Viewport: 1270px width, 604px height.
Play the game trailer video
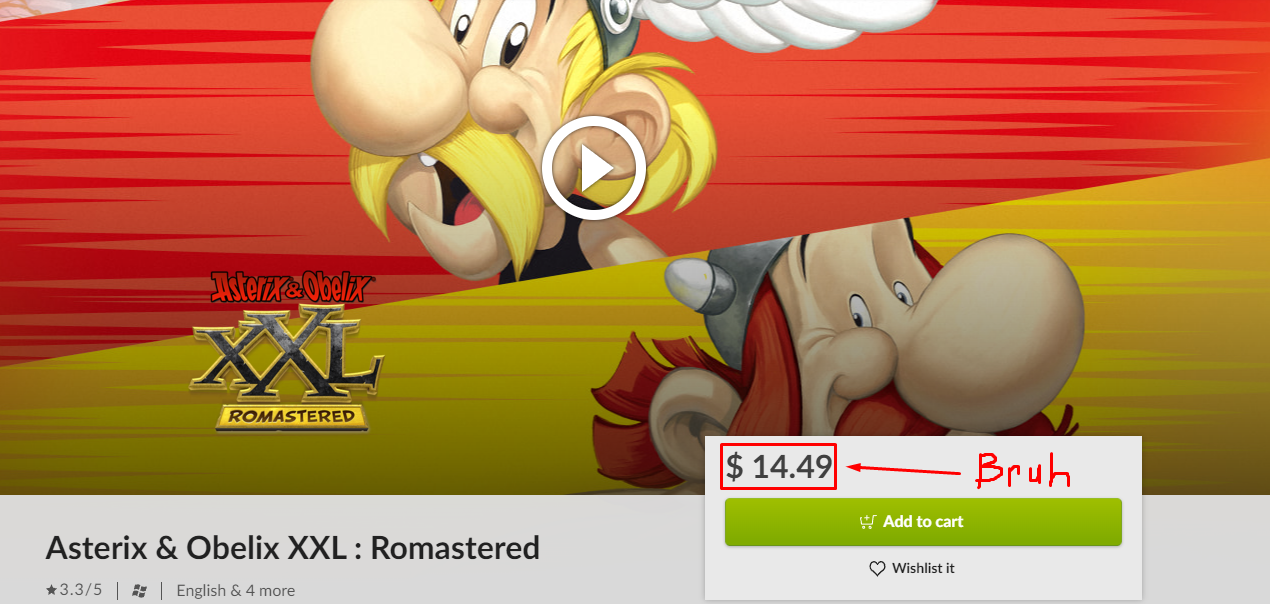[594, 168]
